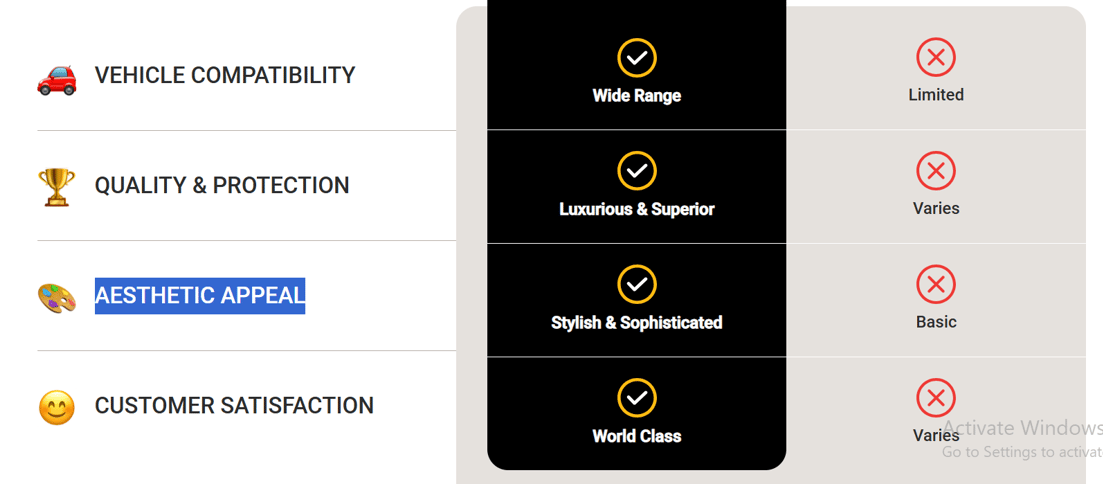1103x484 pixels.
Task: Click the paint palette emoji icon
Action: point(56,298)
